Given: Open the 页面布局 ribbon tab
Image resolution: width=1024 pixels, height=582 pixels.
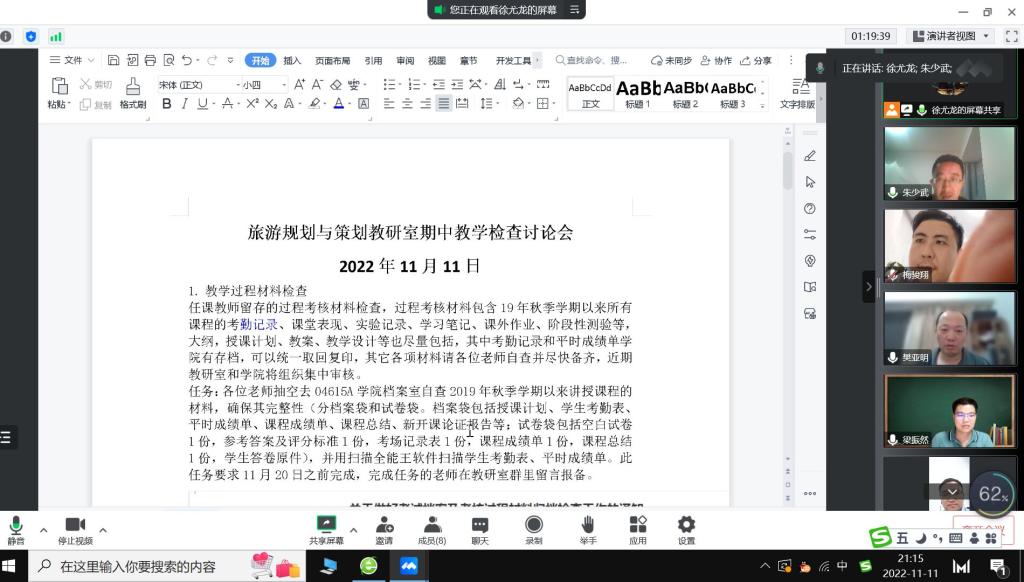Looking at the screenshot, I should (333, 60).
